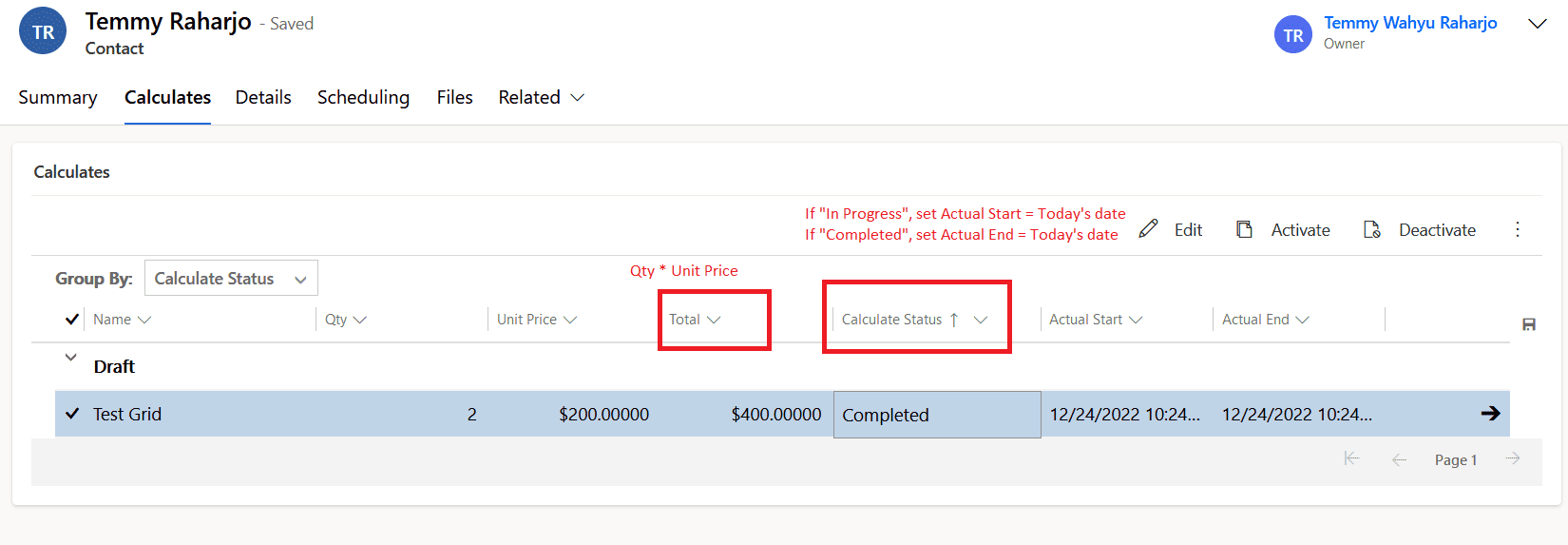This screenshot has width=1568, height=545.
Task: Open the Related tab menu
Action: (x=541, y=97)
